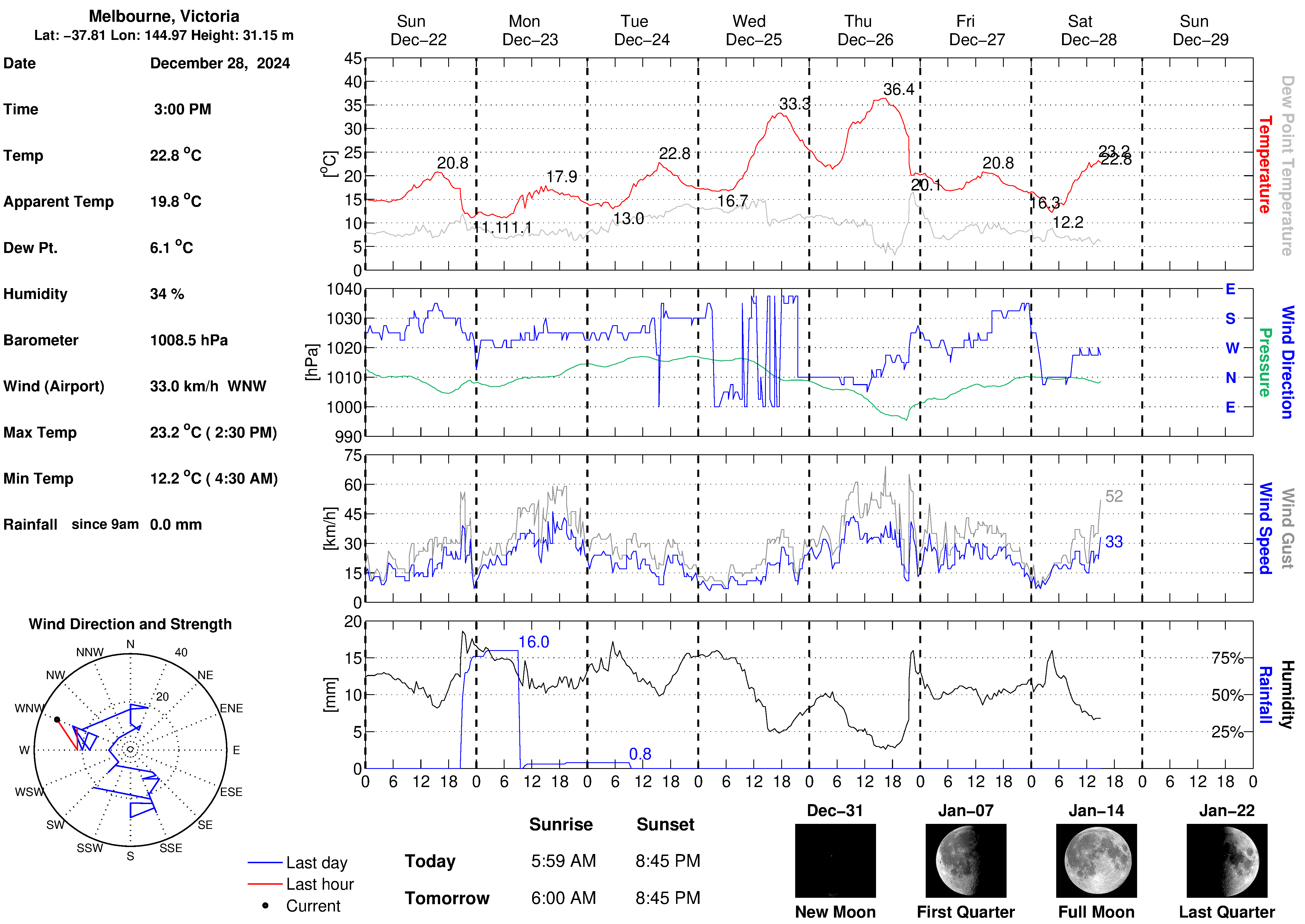Viewport: 1305px width, 924px height.
Task: Click the Min Temp value '12.2 °C ( 4:30 AM)'
Action: [214, 478]
